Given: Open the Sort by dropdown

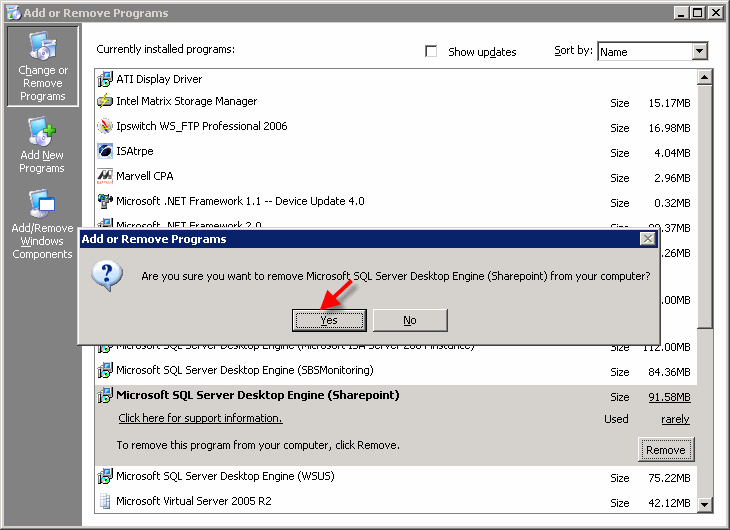Looking at the screenshot, I should tap(699, 51).
